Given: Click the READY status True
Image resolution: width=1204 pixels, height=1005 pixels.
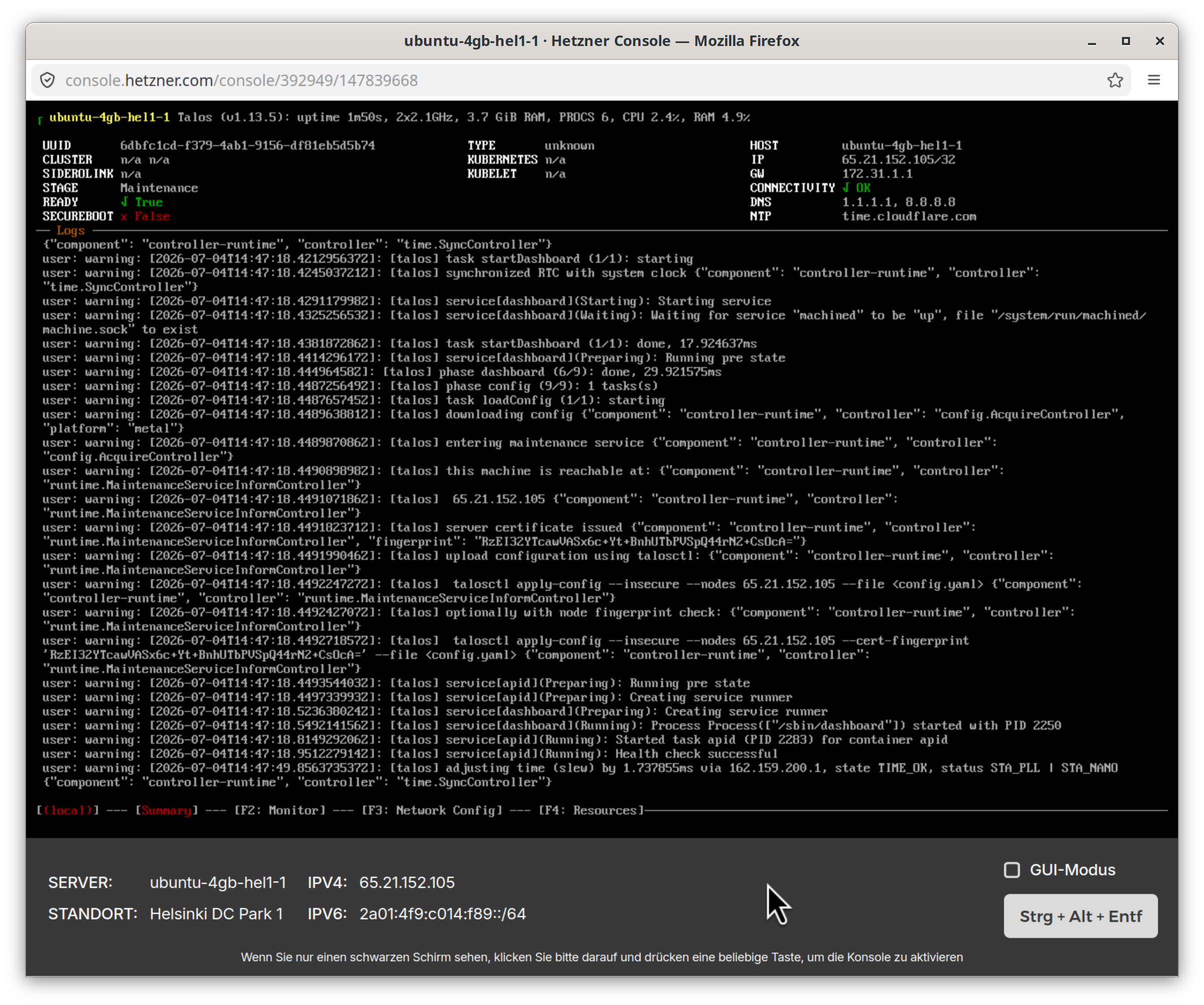Looking at the screenshot, I should (141, 202).
